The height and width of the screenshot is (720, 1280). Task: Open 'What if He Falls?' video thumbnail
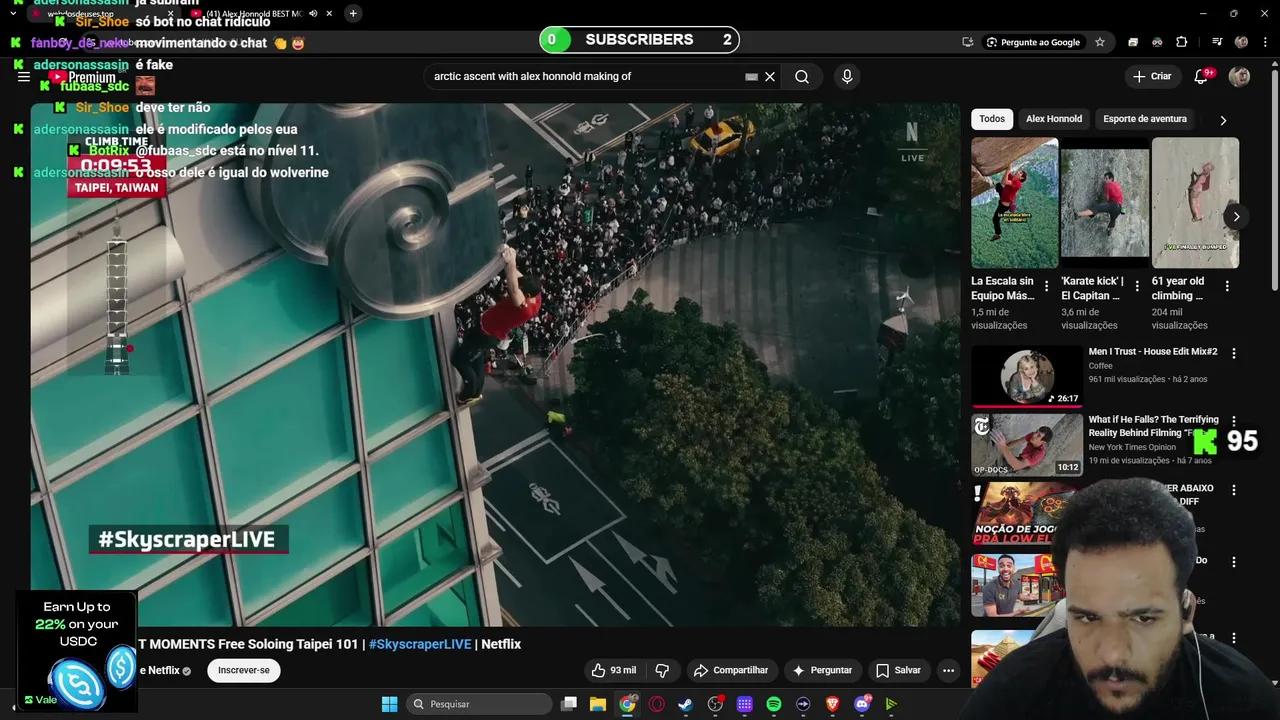click(1026, 445)
